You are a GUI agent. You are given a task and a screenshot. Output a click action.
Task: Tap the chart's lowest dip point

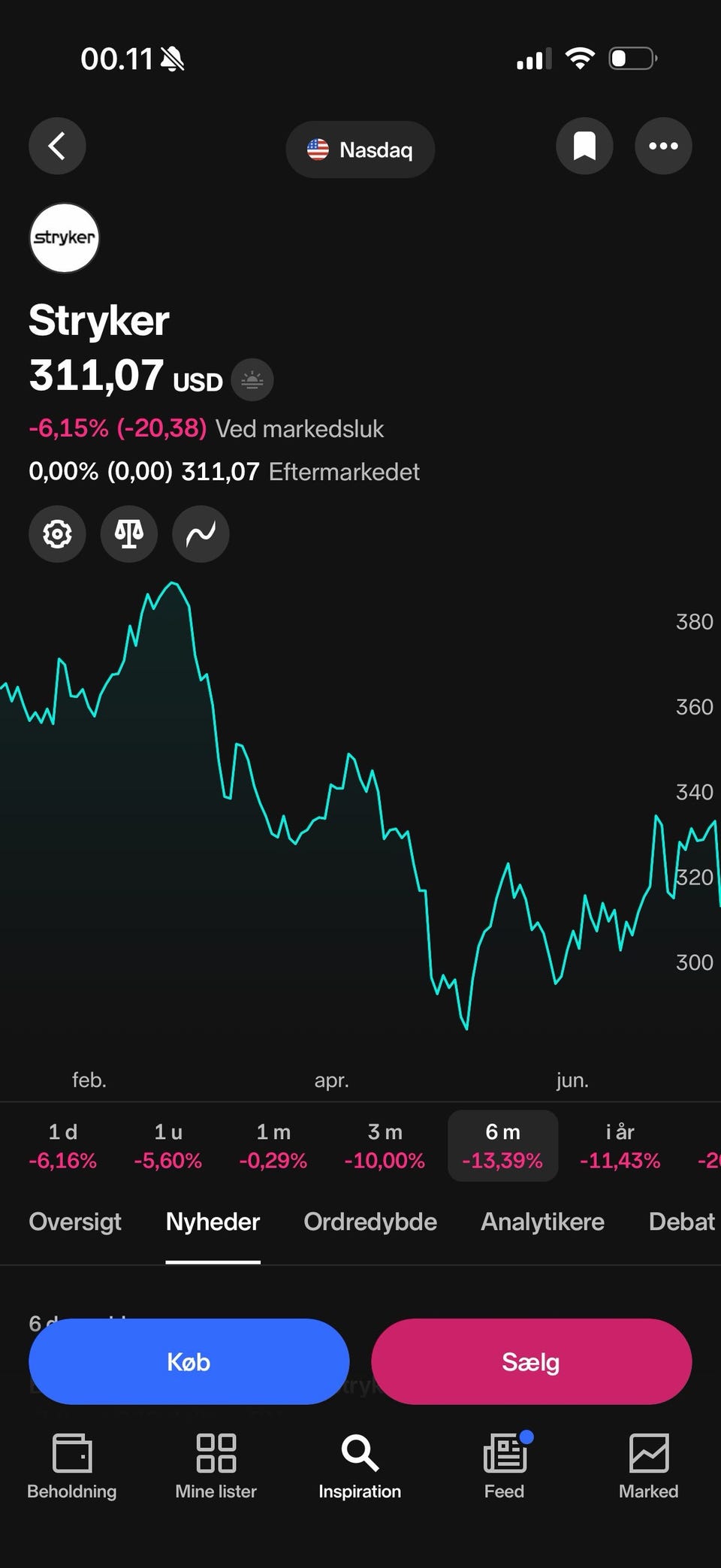[x=466, y=1028]
